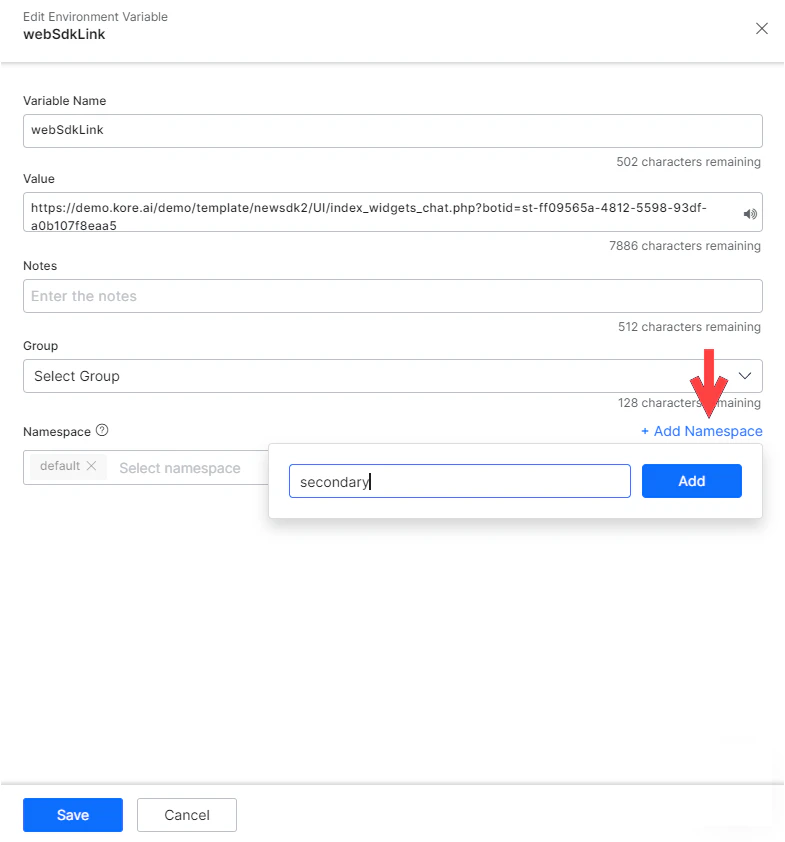
Task: Cancel editing the environment variable
Action: tap(186, 814)
